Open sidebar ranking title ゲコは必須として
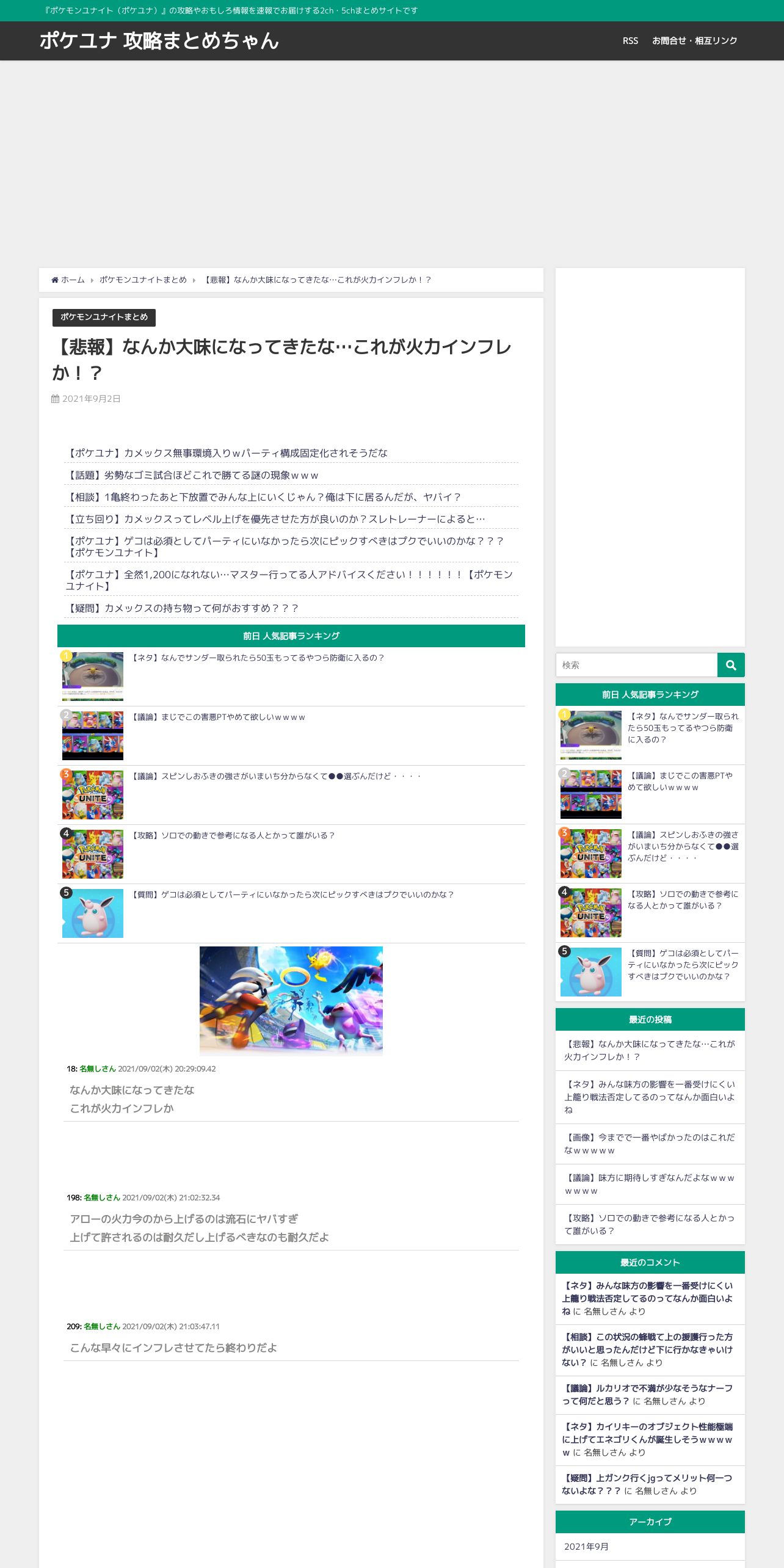The image size is (784, 1568). pyautogui.click(x=683, y=965)
